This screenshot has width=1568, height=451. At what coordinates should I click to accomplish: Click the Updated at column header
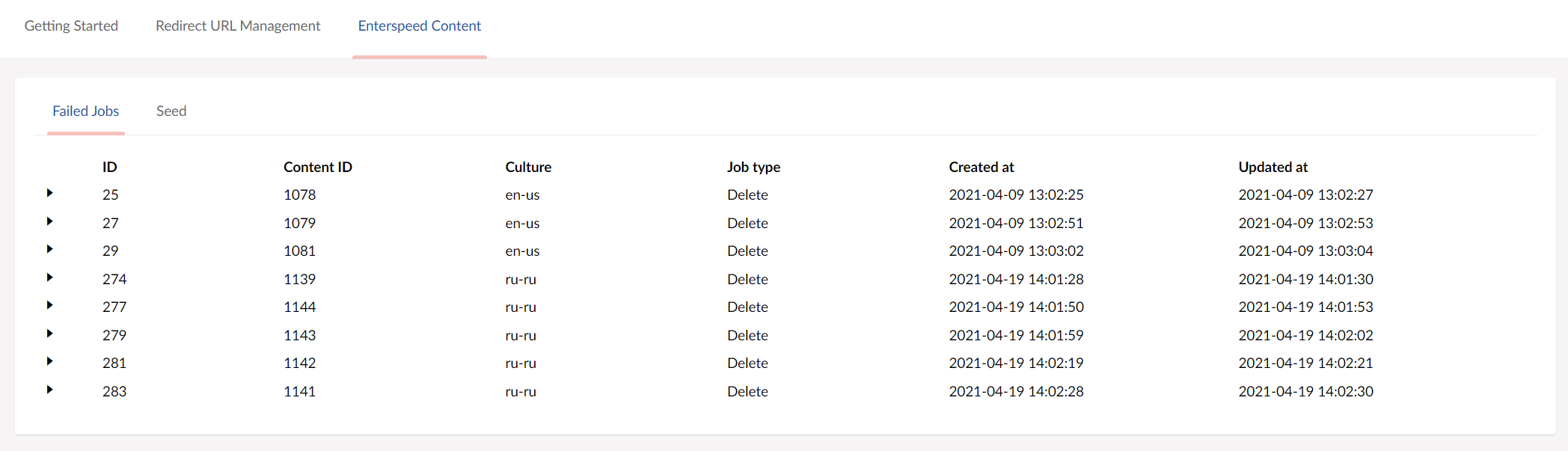pyautogui.click(x=1273, y=168)
